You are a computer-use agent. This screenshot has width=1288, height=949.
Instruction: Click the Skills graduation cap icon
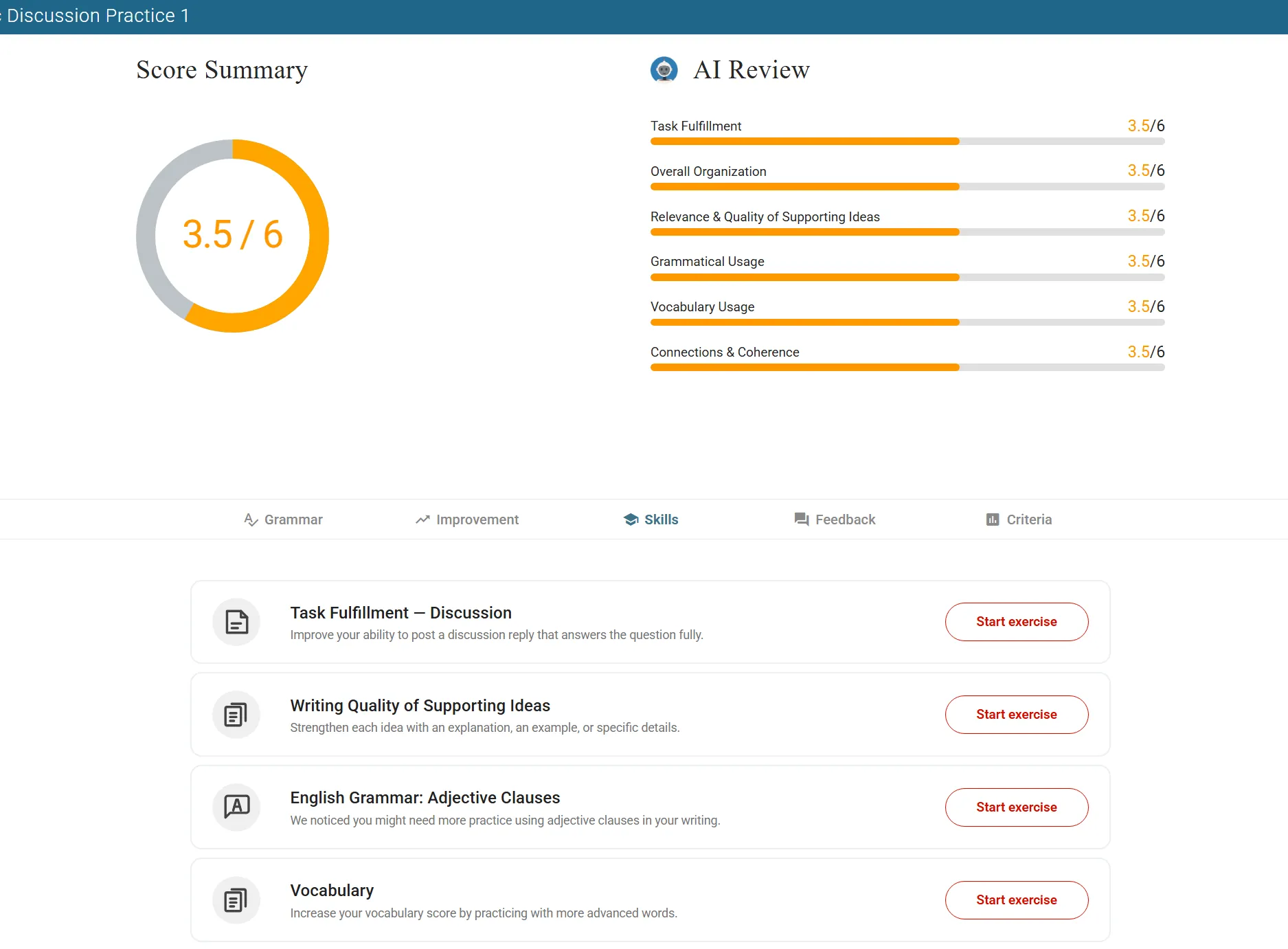pyautogui.click(x=631, y=520)
